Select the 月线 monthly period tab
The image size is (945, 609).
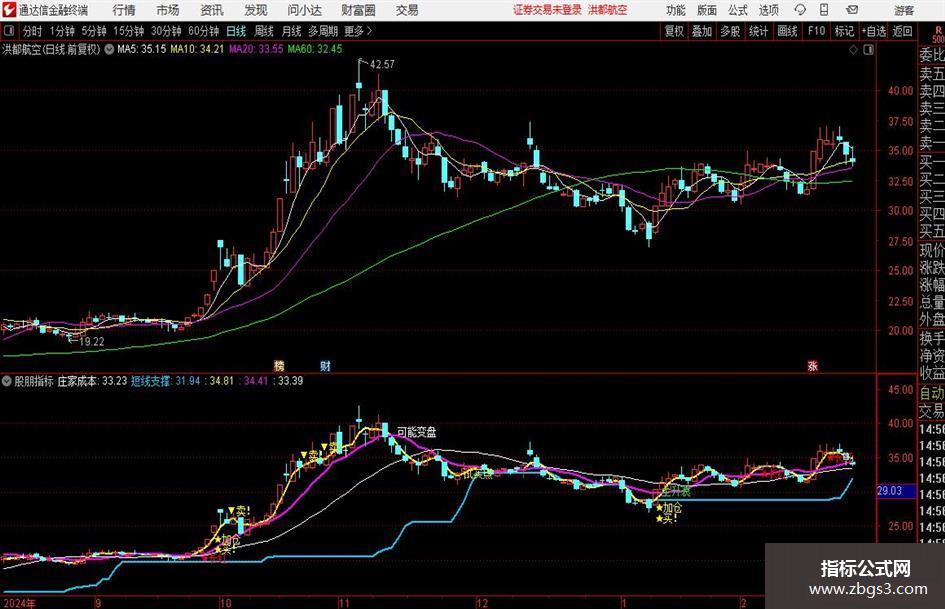[292, 31]
